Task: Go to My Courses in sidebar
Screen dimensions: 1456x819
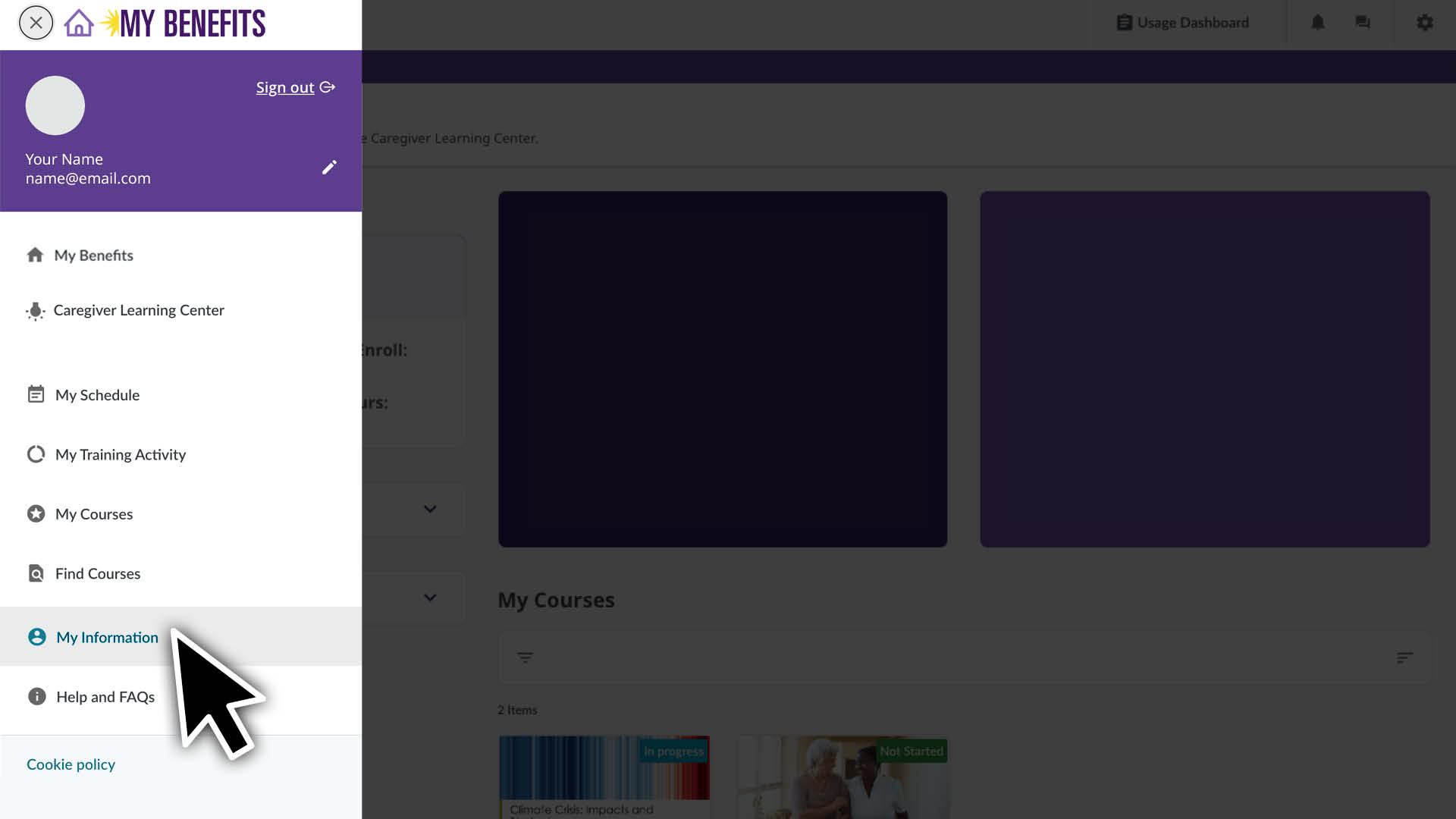Action: pyautogui.click(x=93, y=514)
